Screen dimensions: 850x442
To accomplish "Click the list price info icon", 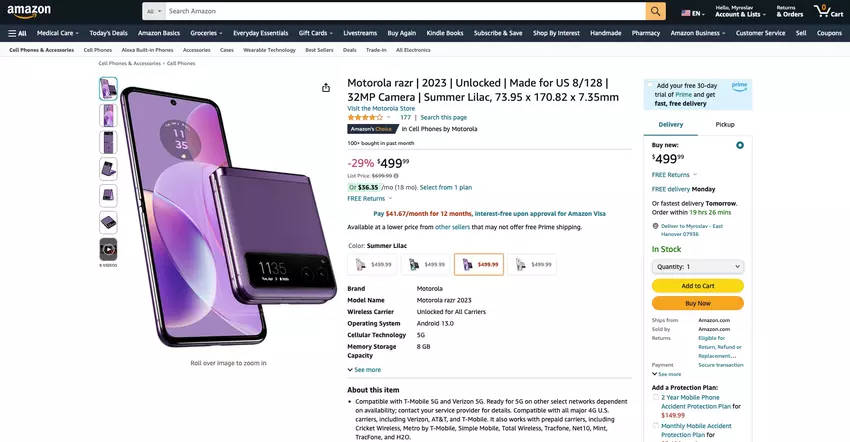I will click(x=396, y=175).
